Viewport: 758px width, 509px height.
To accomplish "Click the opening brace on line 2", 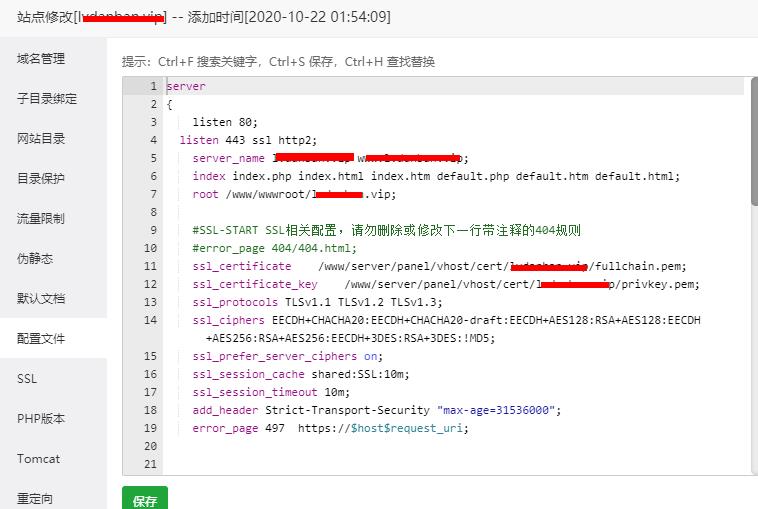I will 169,104.
